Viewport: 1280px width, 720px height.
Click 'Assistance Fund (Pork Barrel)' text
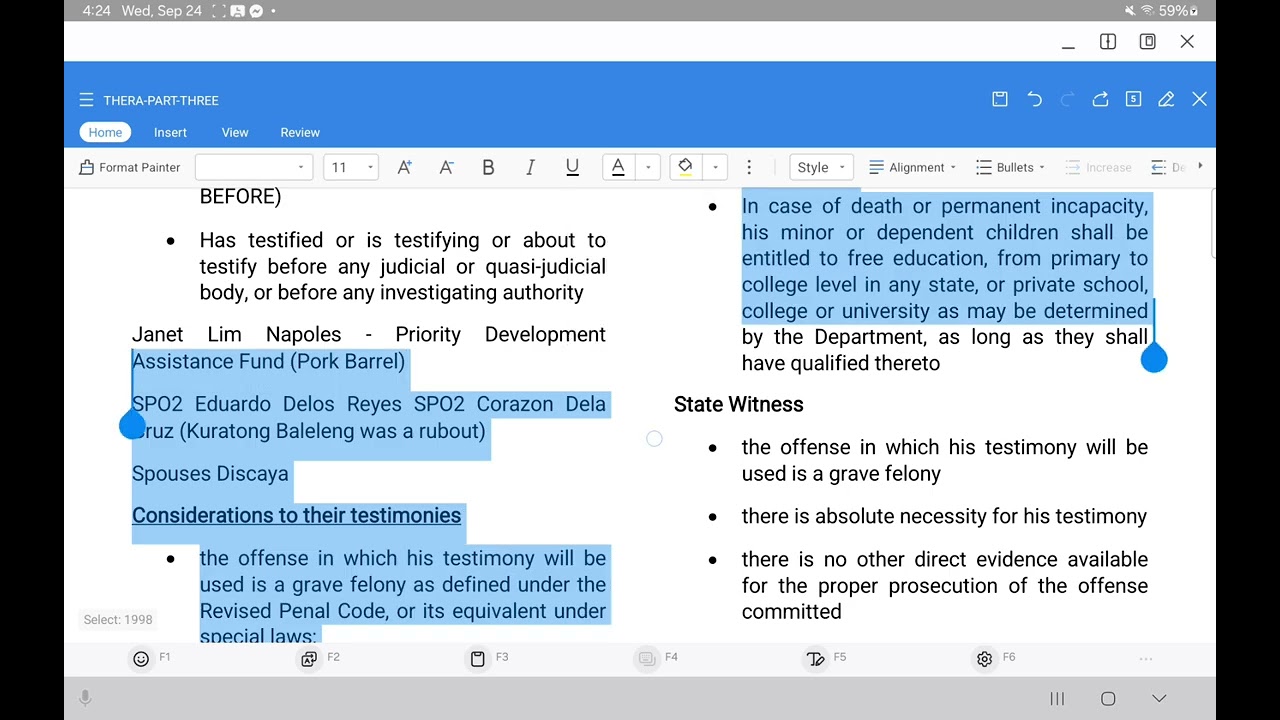click(268, 361)
